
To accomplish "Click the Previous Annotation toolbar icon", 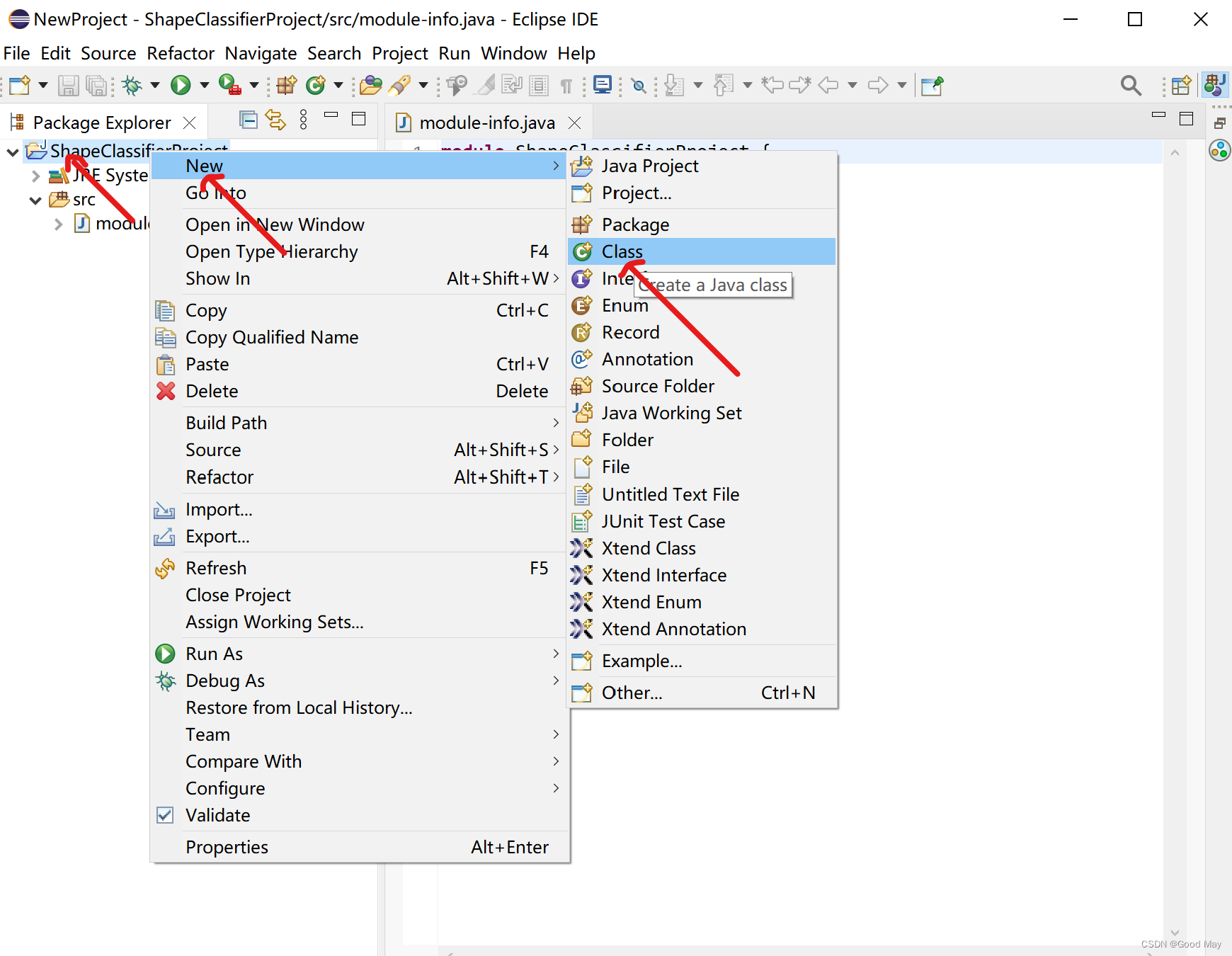I will [723, 86].
